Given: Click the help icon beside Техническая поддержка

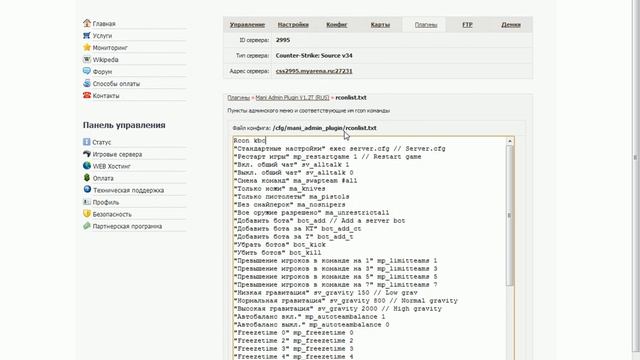Looking at the screenshot, I should click(87, 189).
